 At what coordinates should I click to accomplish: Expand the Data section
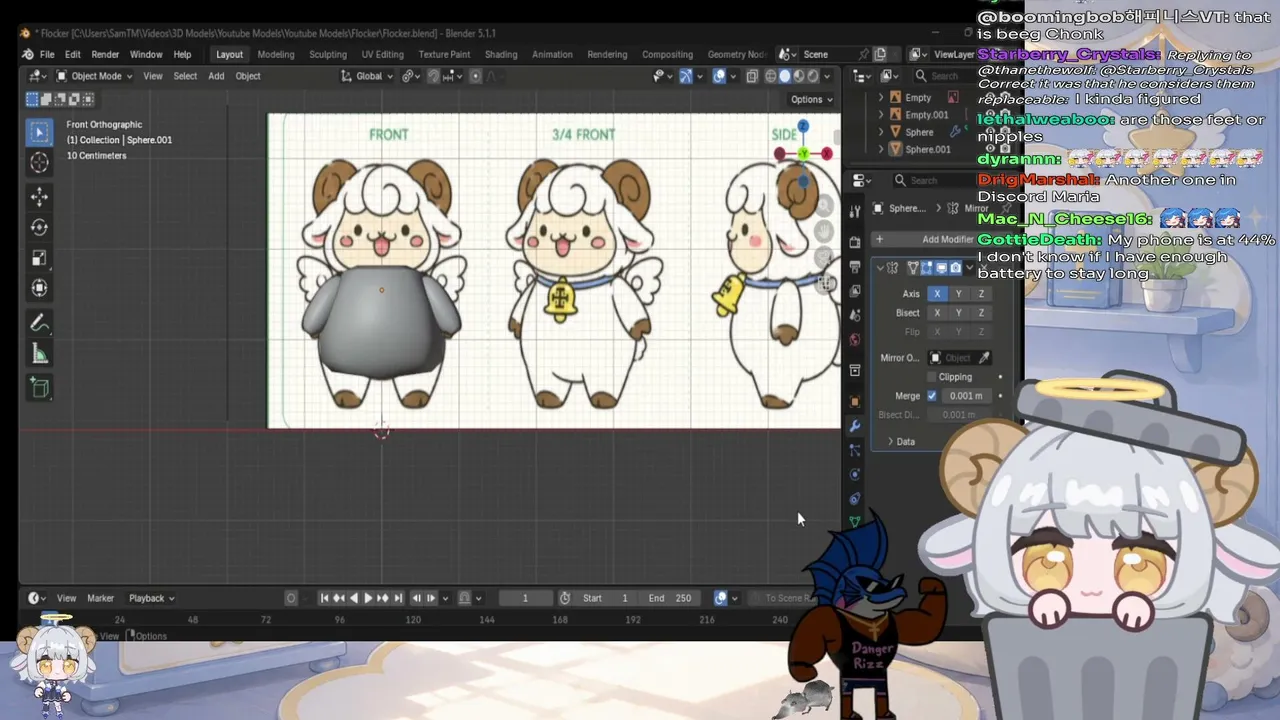coord(900,441)
